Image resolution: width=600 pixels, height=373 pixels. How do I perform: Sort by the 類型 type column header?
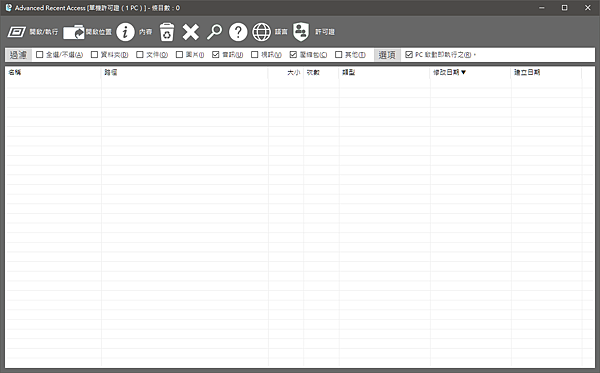click(385, 72)
